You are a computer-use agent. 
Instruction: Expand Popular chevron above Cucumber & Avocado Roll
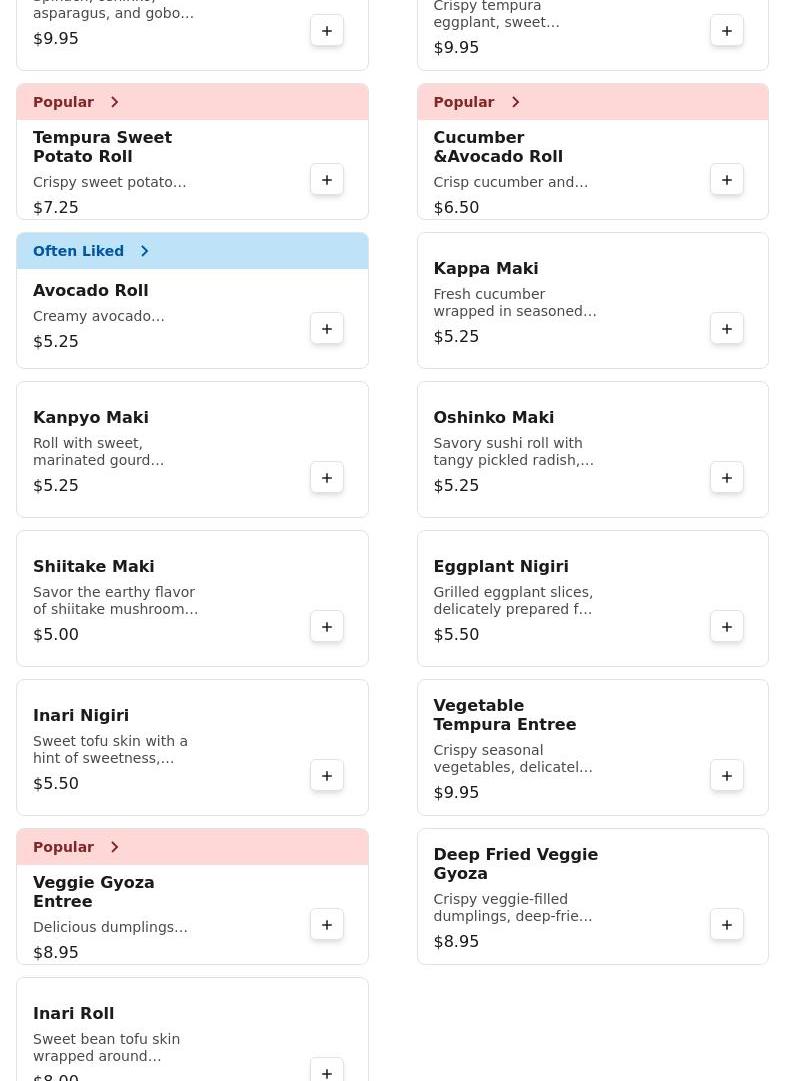[515, 102]
